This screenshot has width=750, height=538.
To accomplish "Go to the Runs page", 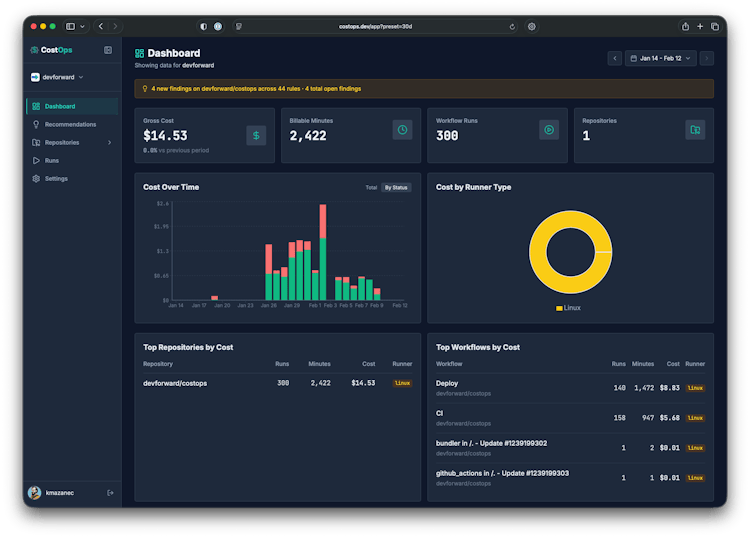I will pos(52,160).
